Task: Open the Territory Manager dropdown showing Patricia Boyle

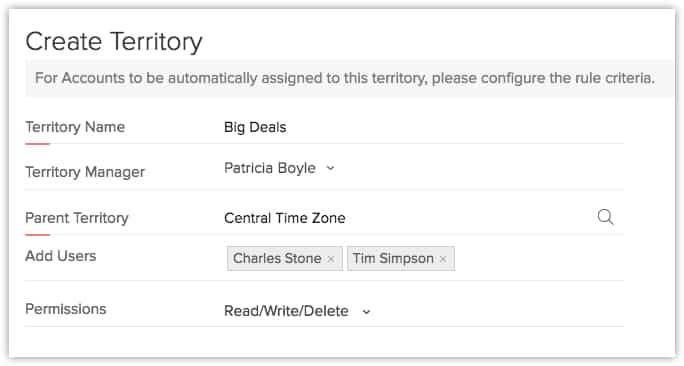Action: (x=279, y=168)
